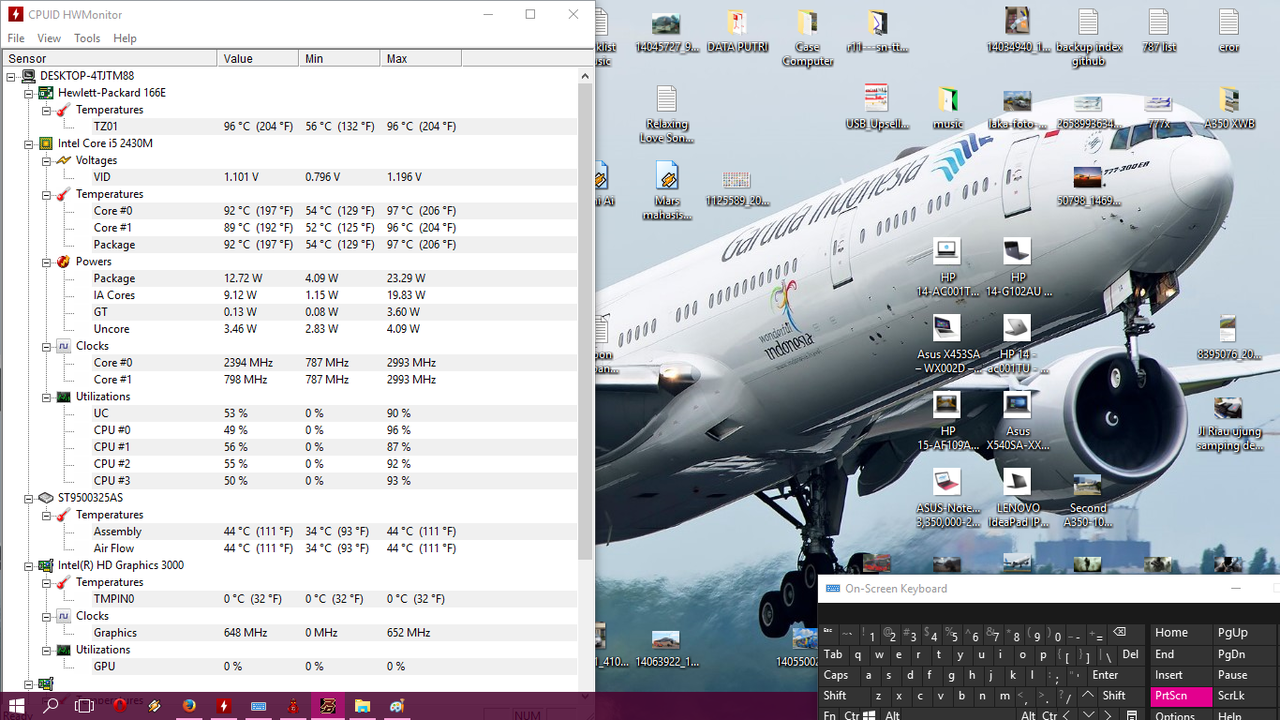Open the backup index github text file
Screen dimensions: 1280x720
[1089, 38]
